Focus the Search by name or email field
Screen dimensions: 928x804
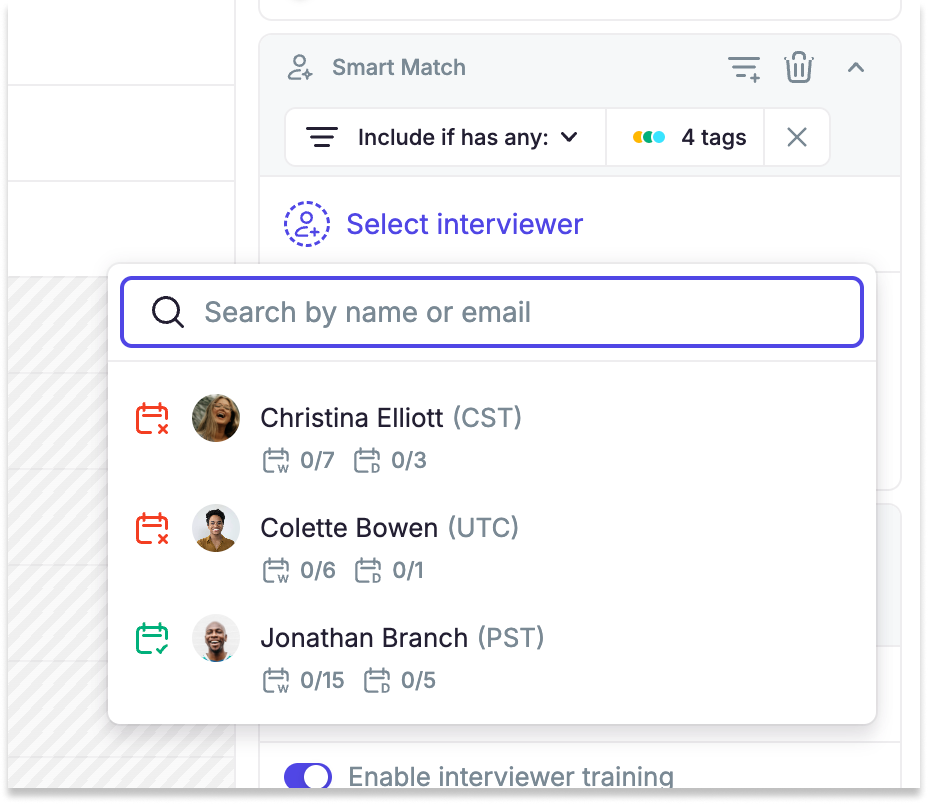(492, 312)
